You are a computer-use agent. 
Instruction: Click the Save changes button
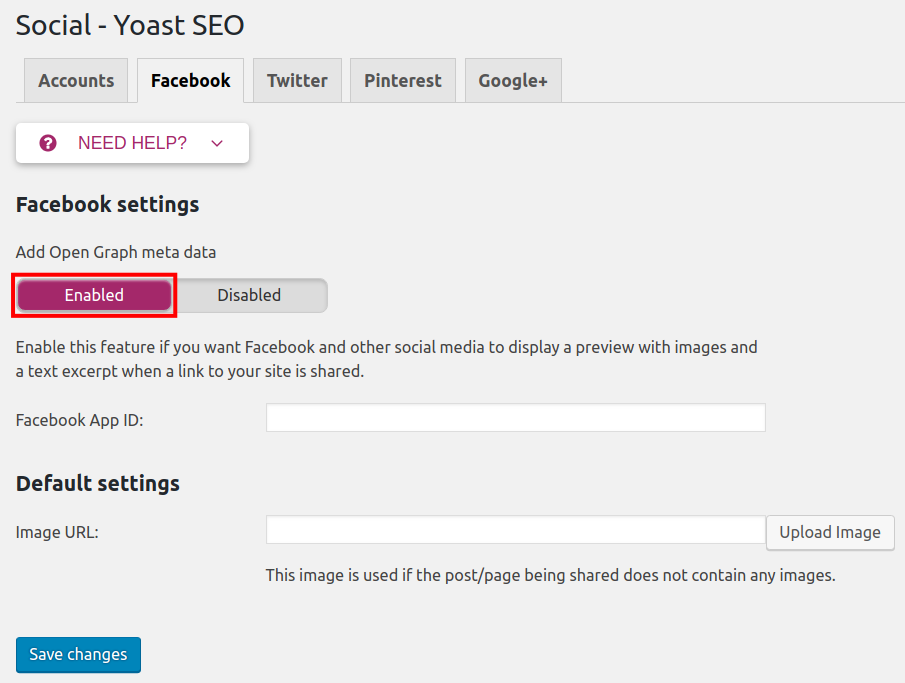(78, 655)
